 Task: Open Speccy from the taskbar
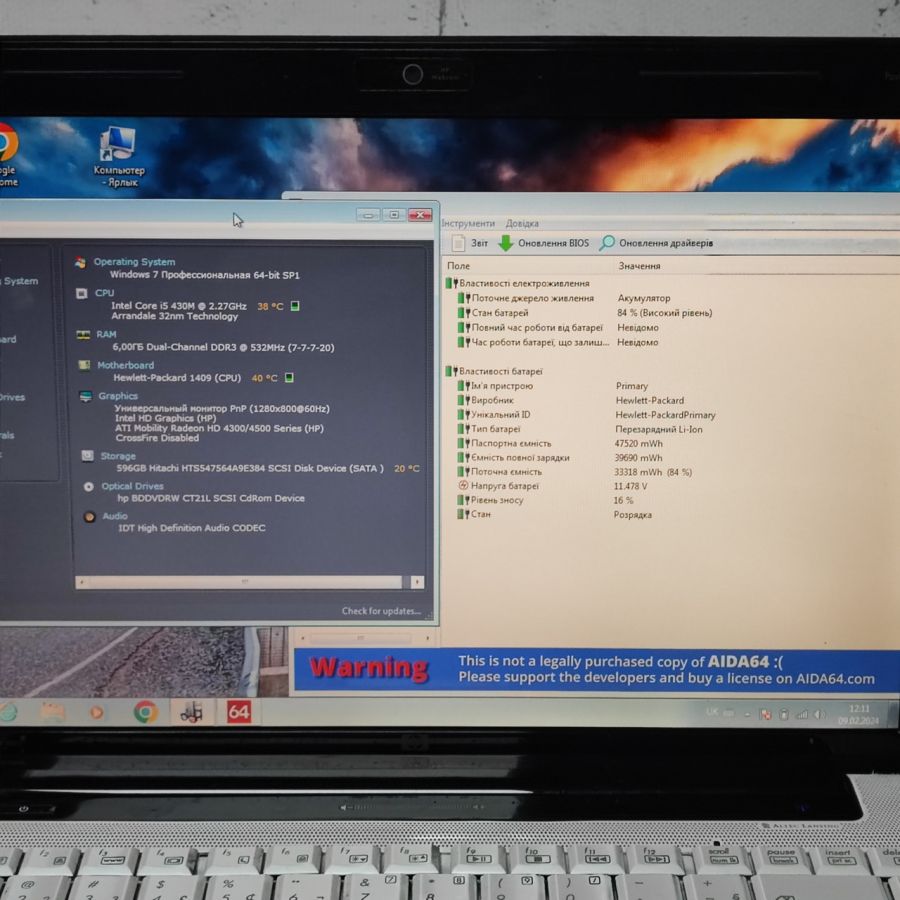point(191,712)
